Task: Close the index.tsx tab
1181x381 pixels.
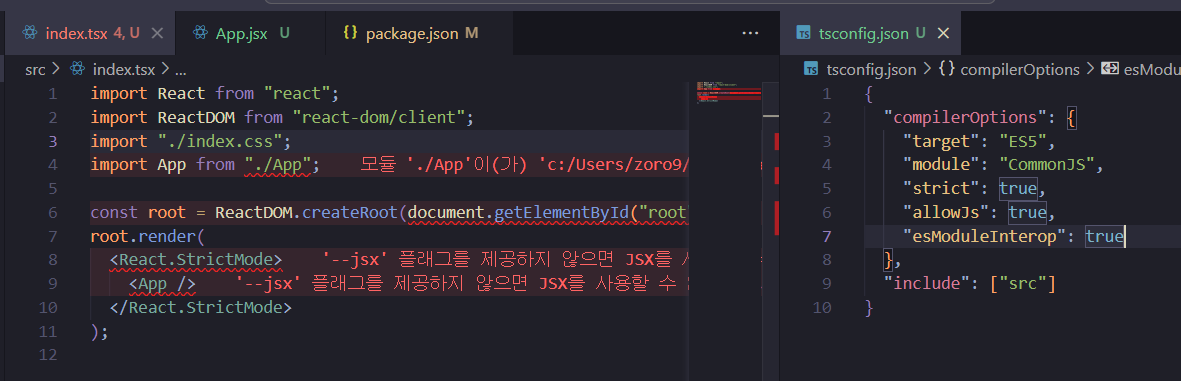Action: point(157,33)
